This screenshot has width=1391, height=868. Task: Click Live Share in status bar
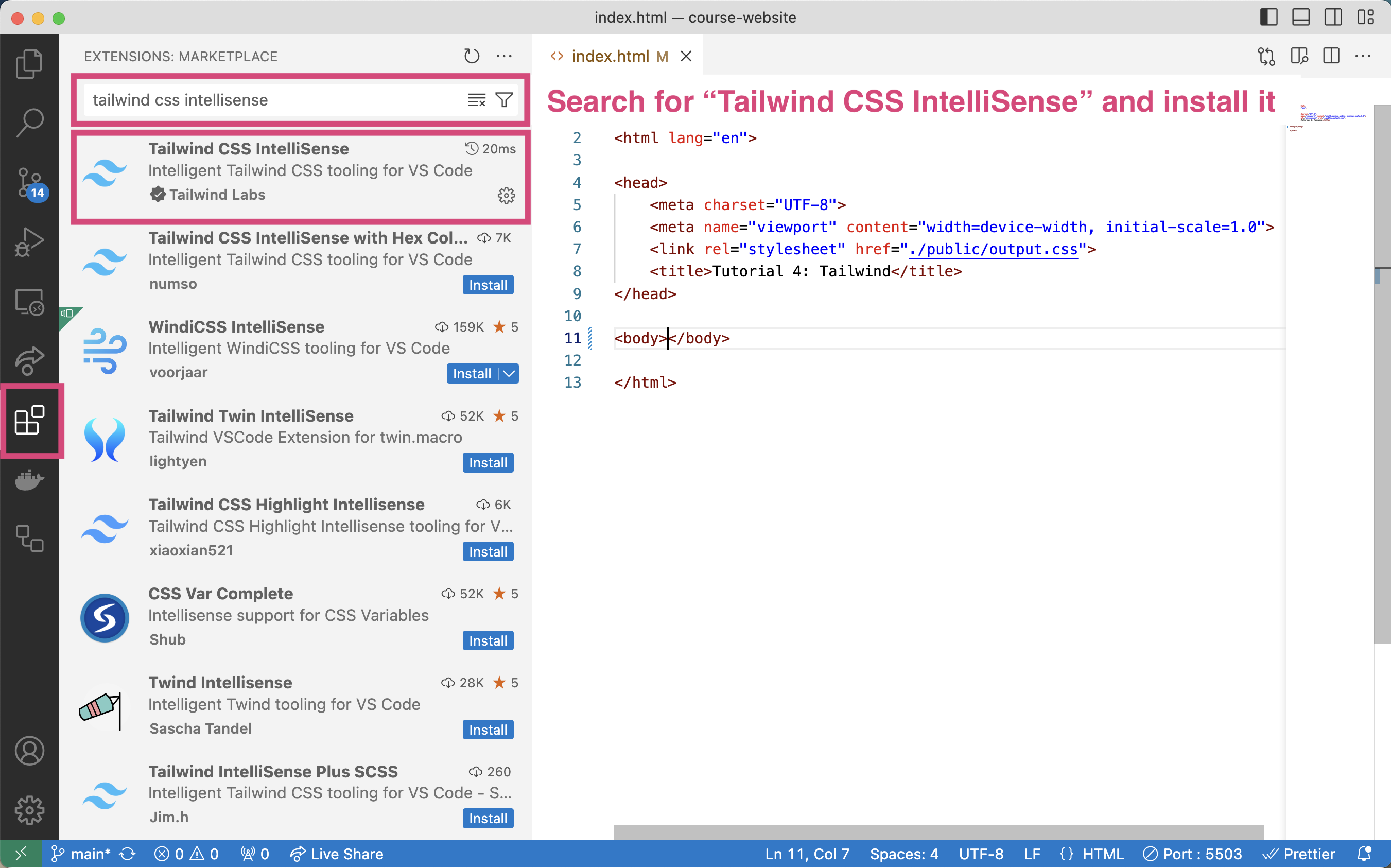click(x=337, y=854)
